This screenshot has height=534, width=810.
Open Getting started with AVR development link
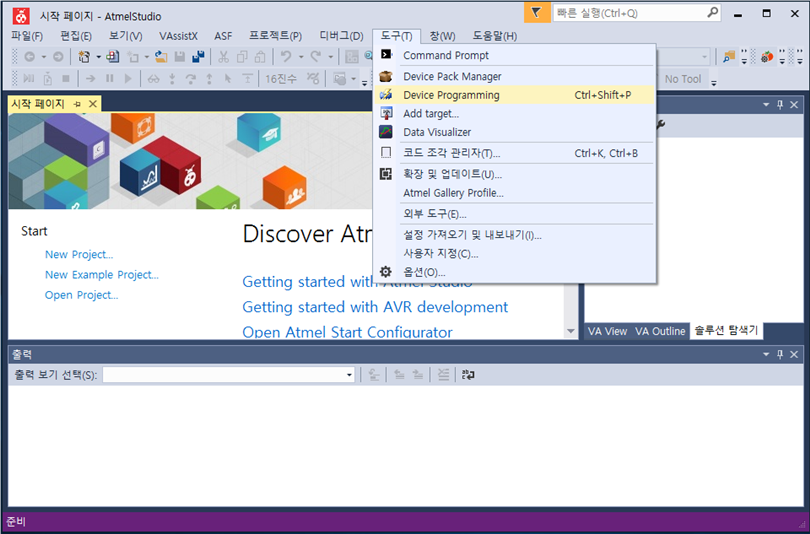(375, 307)
